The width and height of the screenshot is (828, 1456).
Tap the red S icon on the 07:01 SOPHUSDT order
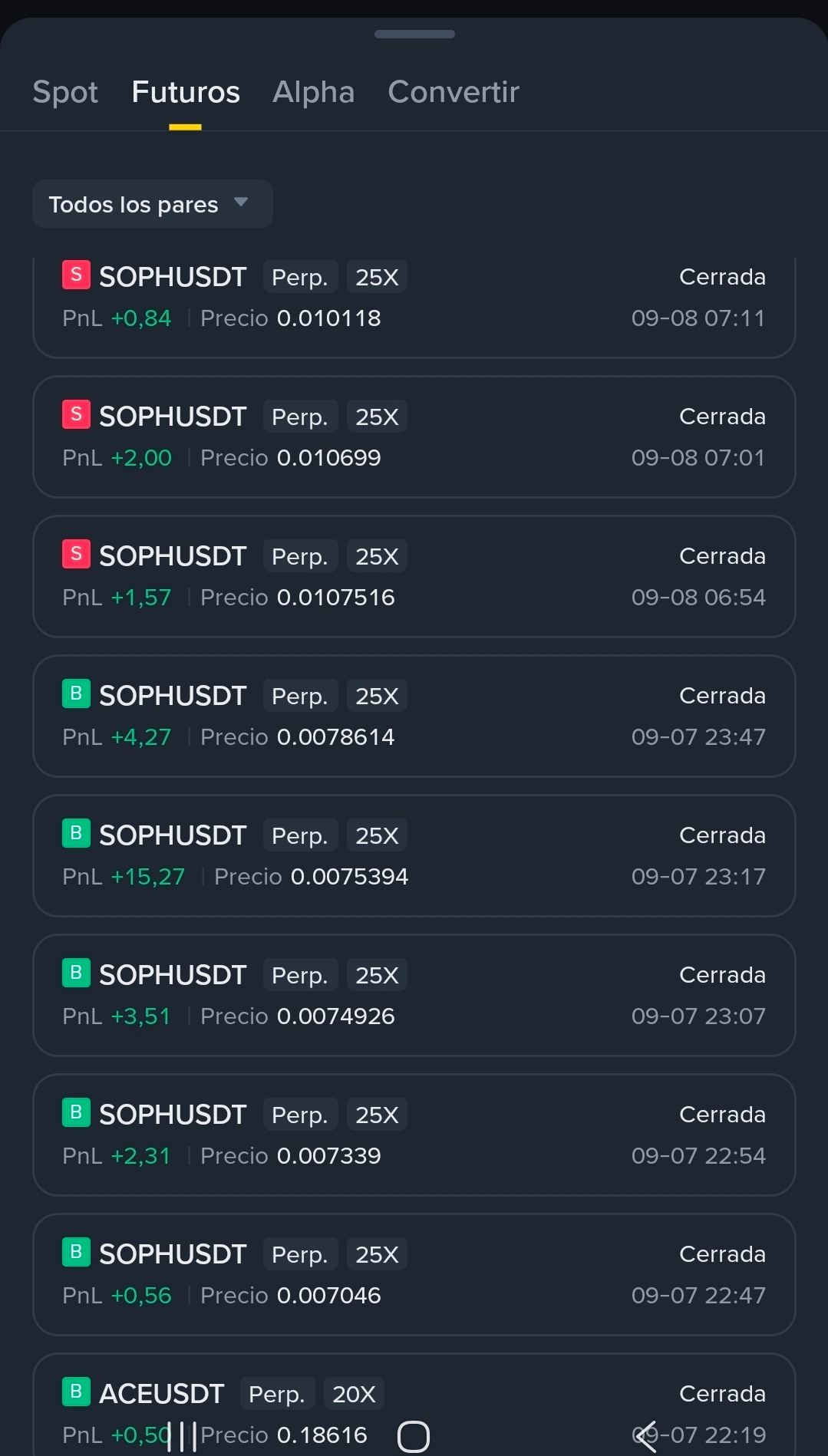[76, 414]
